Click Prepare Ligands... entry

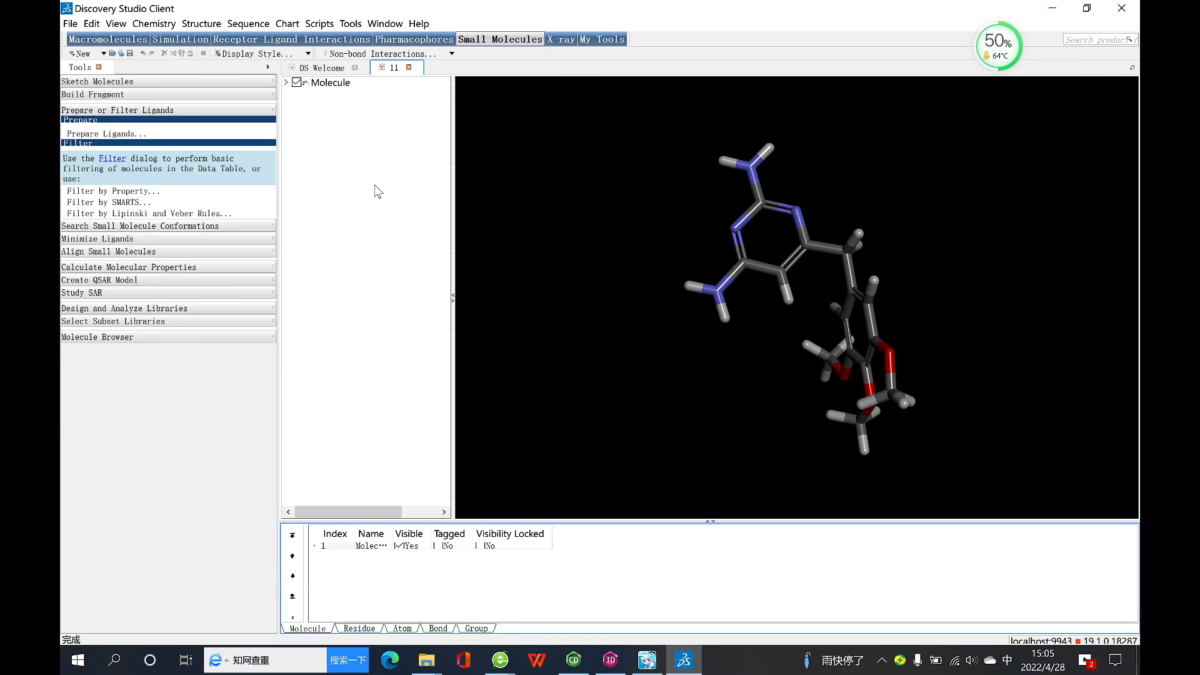pos(106,133)
